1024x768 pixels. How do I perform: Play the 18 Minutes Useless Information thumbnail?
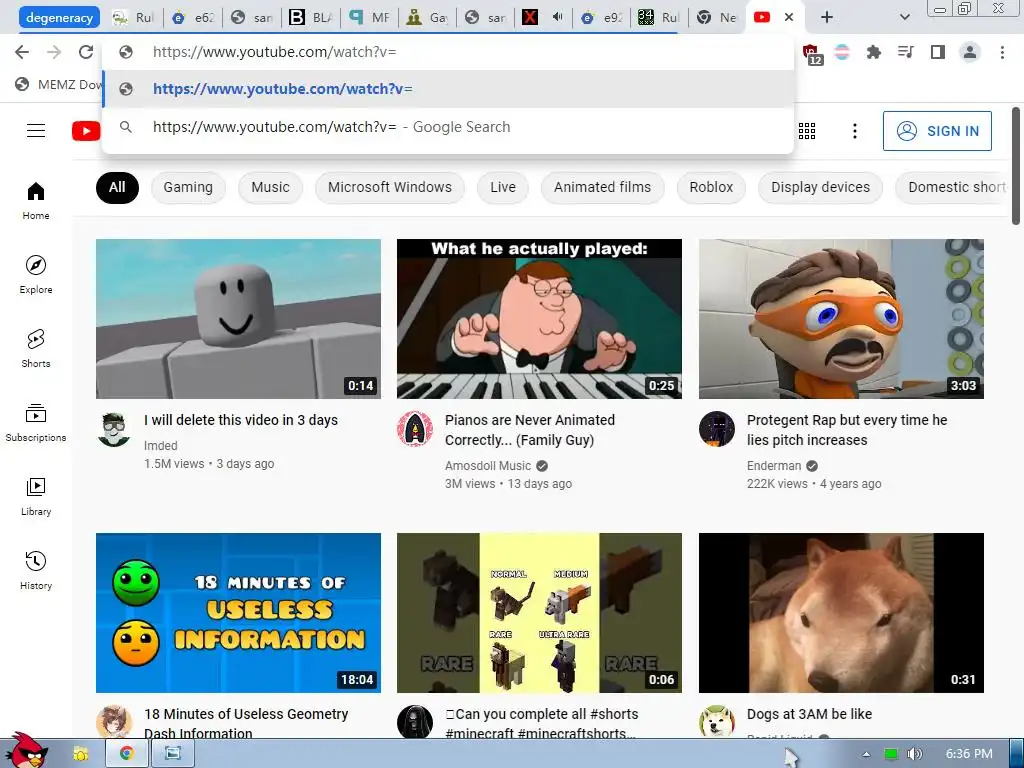pyautogui.click(x=238, y=613)
